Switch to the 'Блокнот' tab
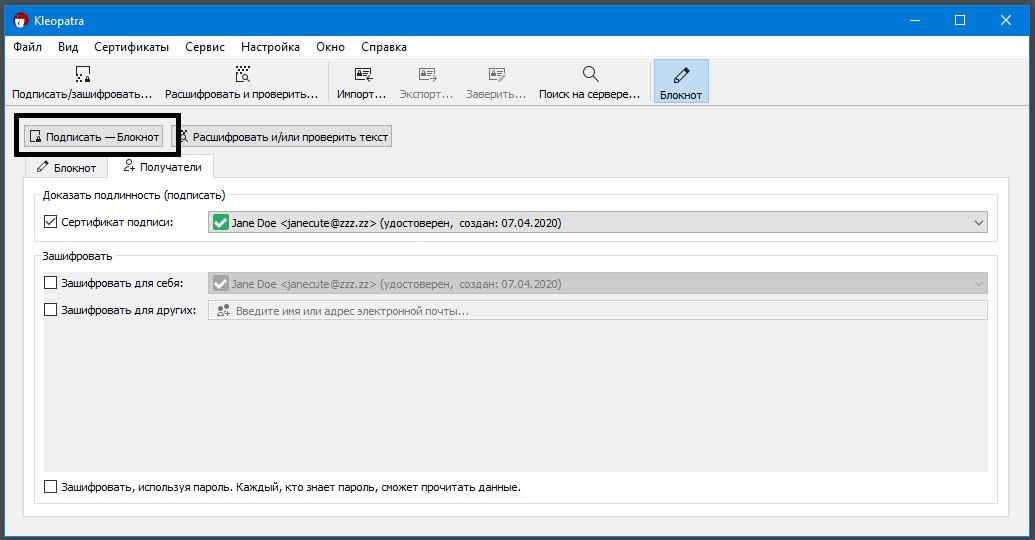This screenshot has height=540, width=1035. coord(67,167)
